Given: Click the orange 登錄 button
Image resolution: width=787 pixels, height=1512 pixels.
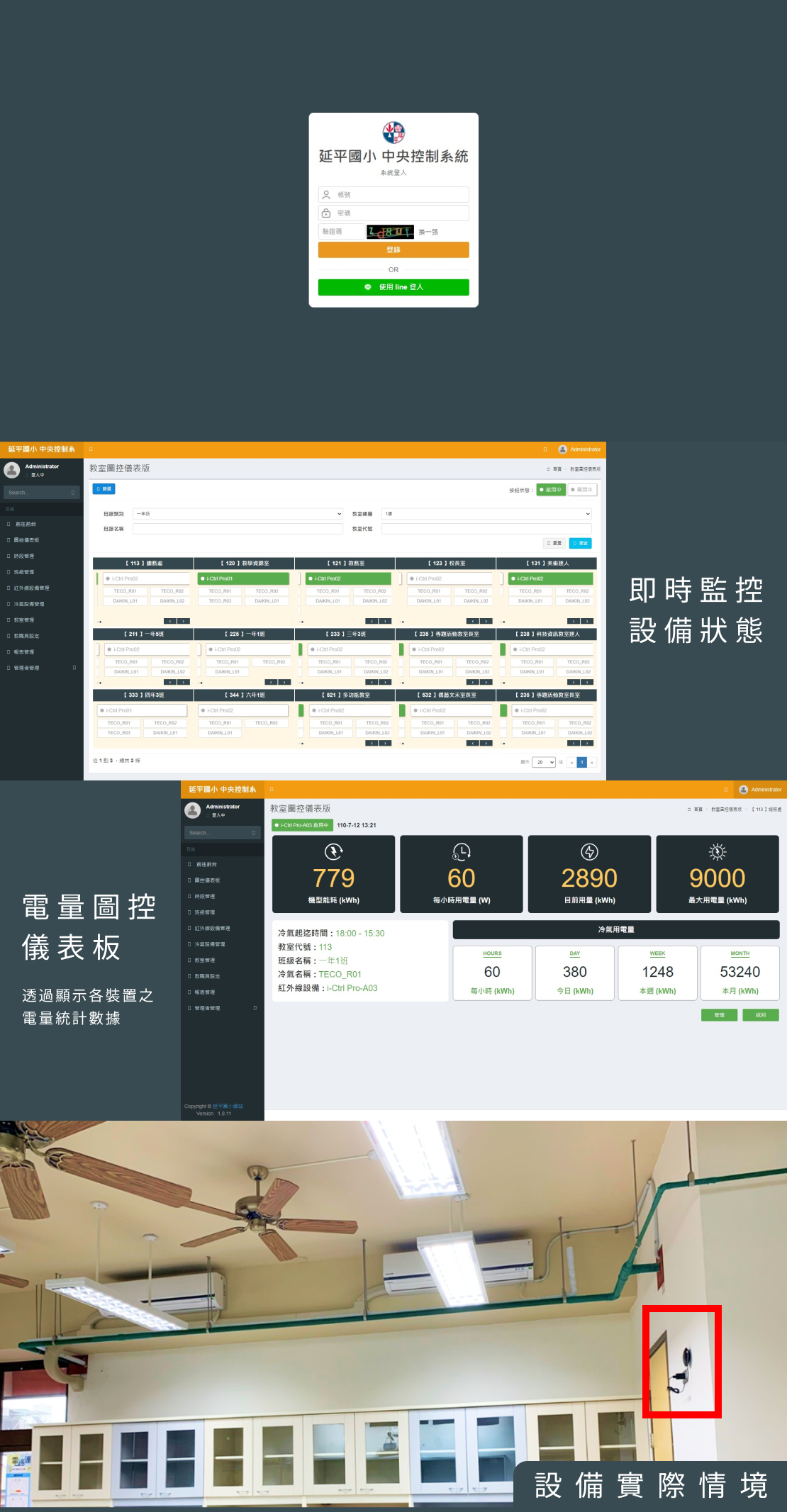Looking at the screenshot, I should (393, 250).
